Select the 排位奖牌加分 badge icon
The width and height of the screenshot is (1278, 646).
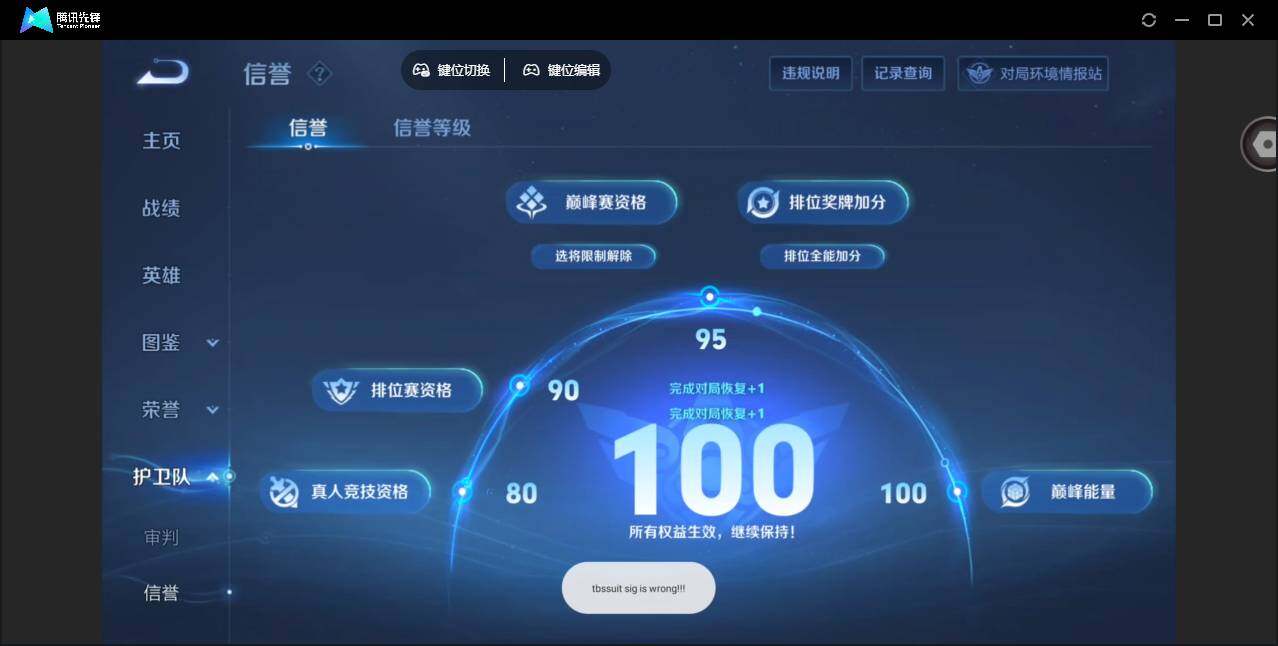tap(763, 201)
